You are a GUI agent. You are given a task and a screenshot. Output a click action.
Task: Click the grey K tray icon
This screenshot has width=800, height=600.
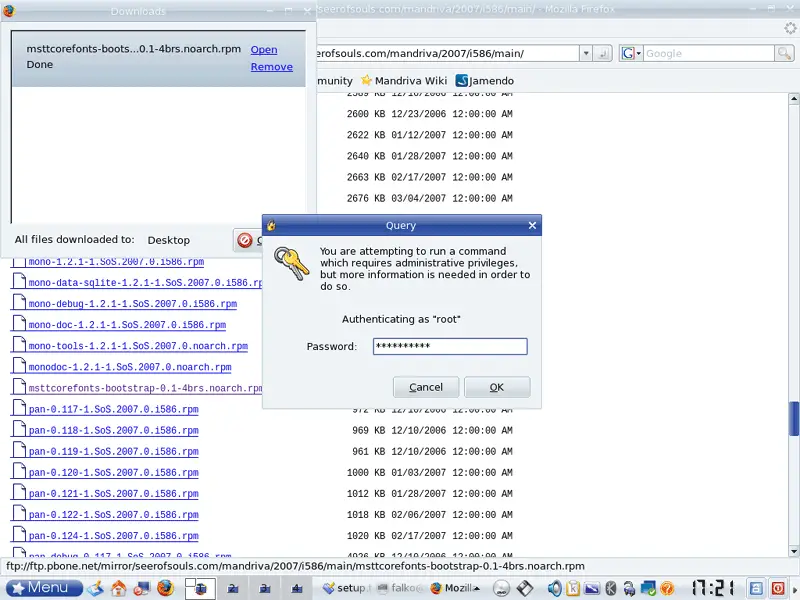coord(610,588)
